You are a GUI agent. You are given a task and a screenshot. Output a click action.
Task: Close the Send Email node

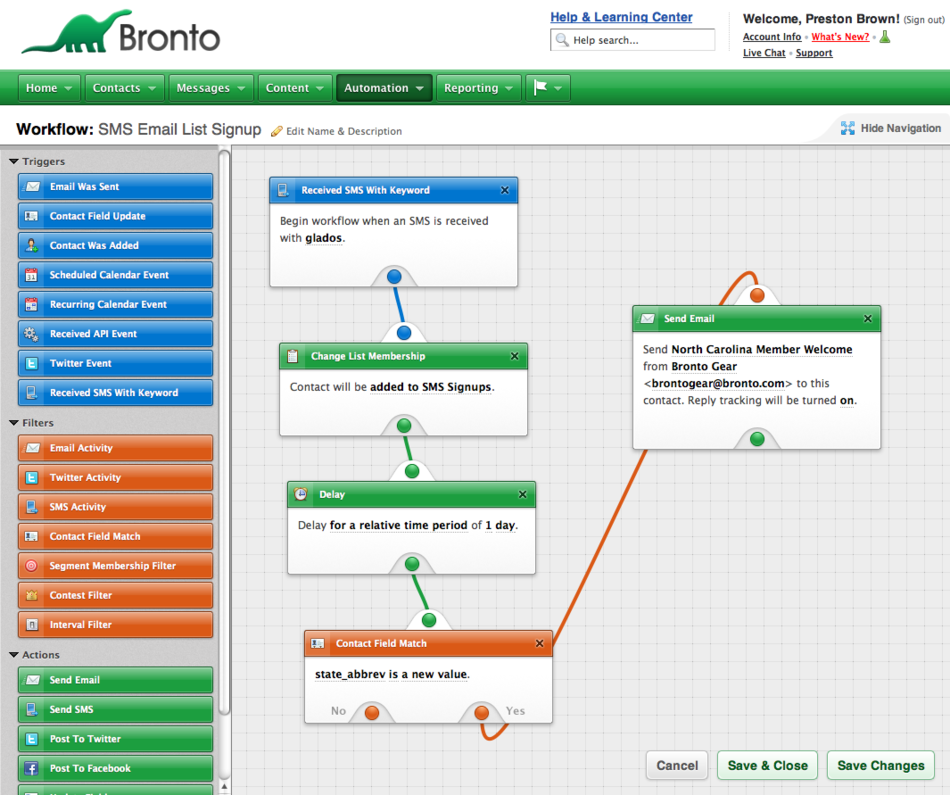click(x=868, y=319)
